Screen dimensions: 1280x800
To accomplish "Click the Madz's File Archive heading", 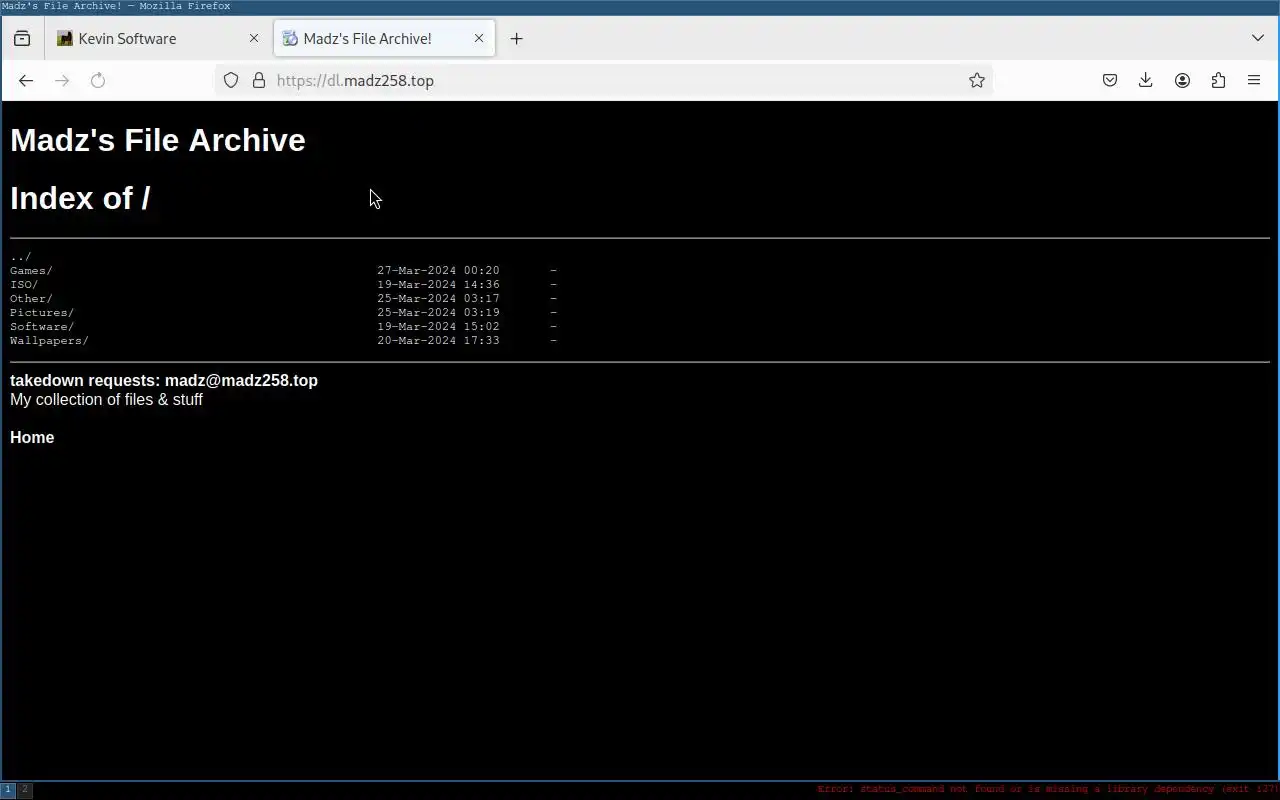I will click(x=158, y=140).
